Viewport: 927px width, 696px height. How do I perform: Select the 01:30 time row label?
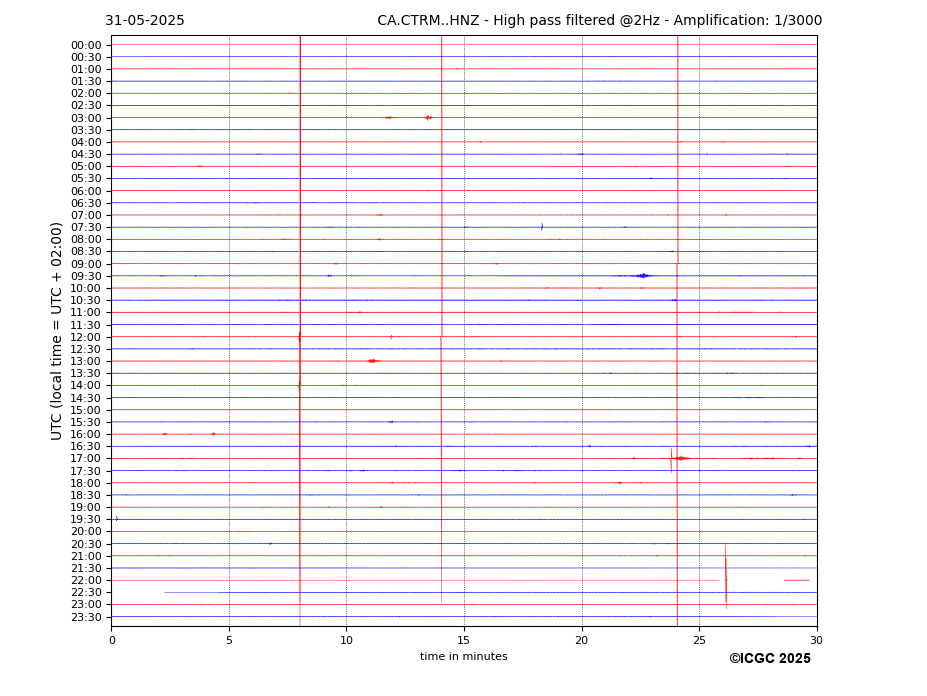tap(86, 82)
